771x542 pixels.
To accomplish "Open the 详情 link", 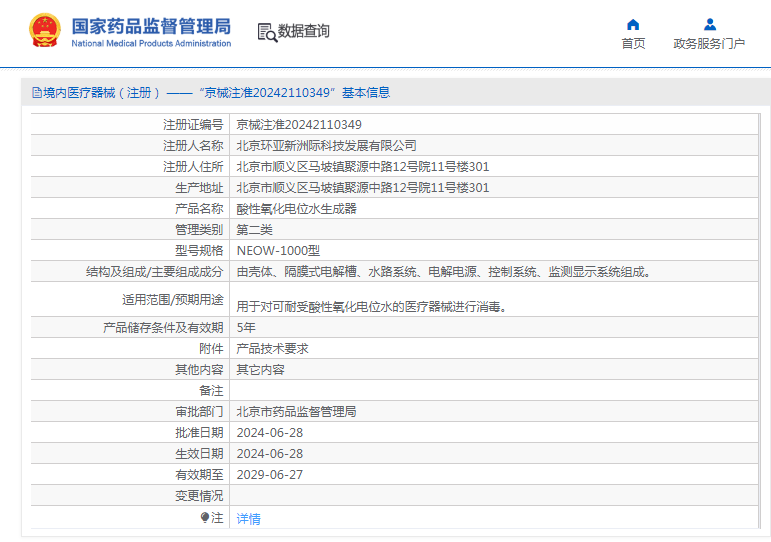I will pyautogui.click(x=248, y=518).
